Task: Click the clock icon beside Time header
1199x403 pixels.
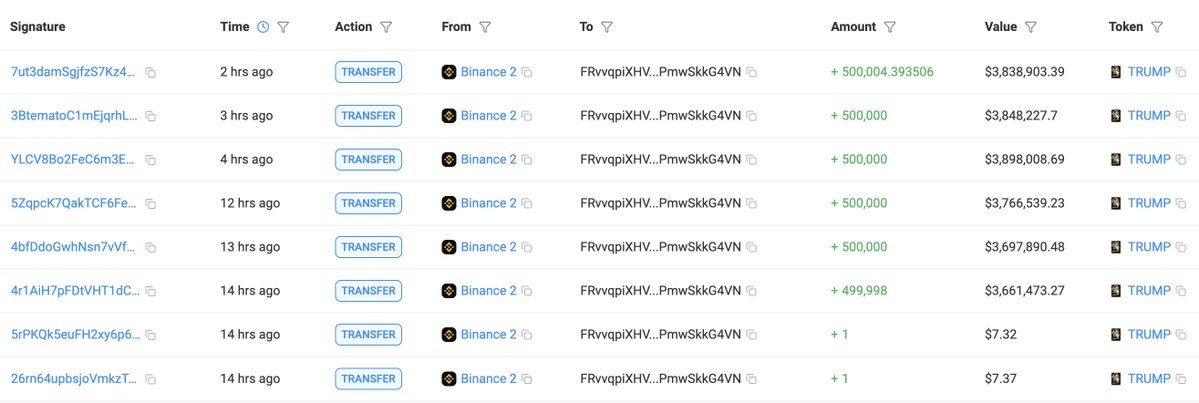Action: (x=263, y=27)
